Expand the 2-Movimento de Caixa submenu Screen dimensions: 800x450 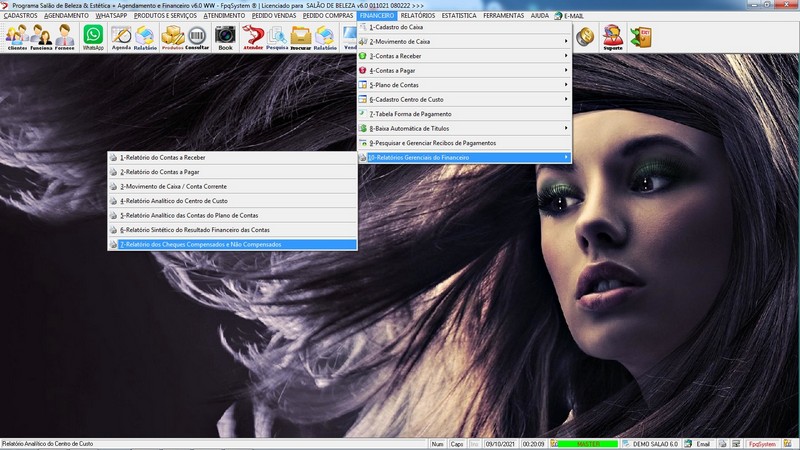464,41
